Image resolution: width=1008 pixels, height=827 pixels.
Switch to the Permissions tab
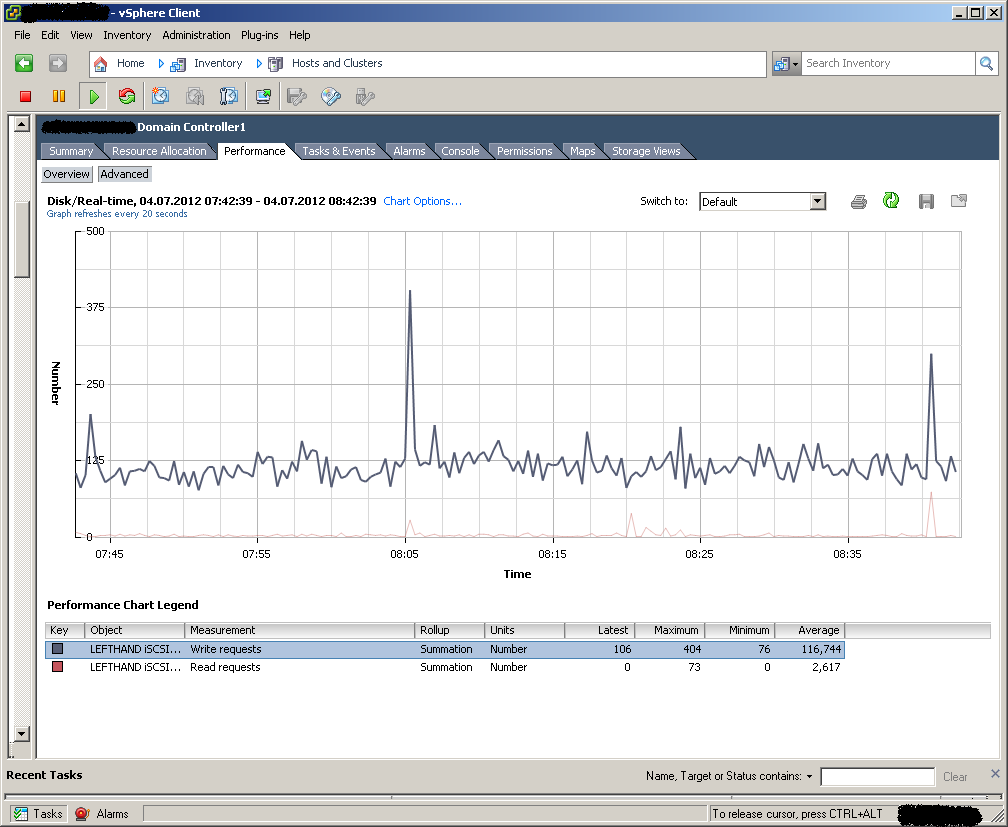(525, 151)
